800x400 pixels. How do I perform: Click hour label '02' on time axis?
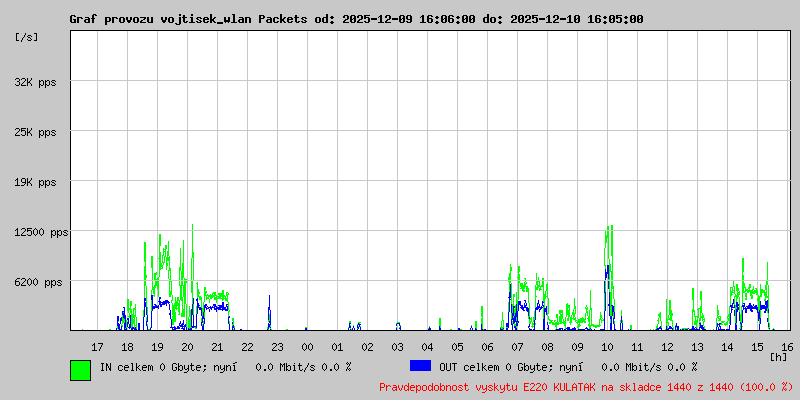(367, 347)
